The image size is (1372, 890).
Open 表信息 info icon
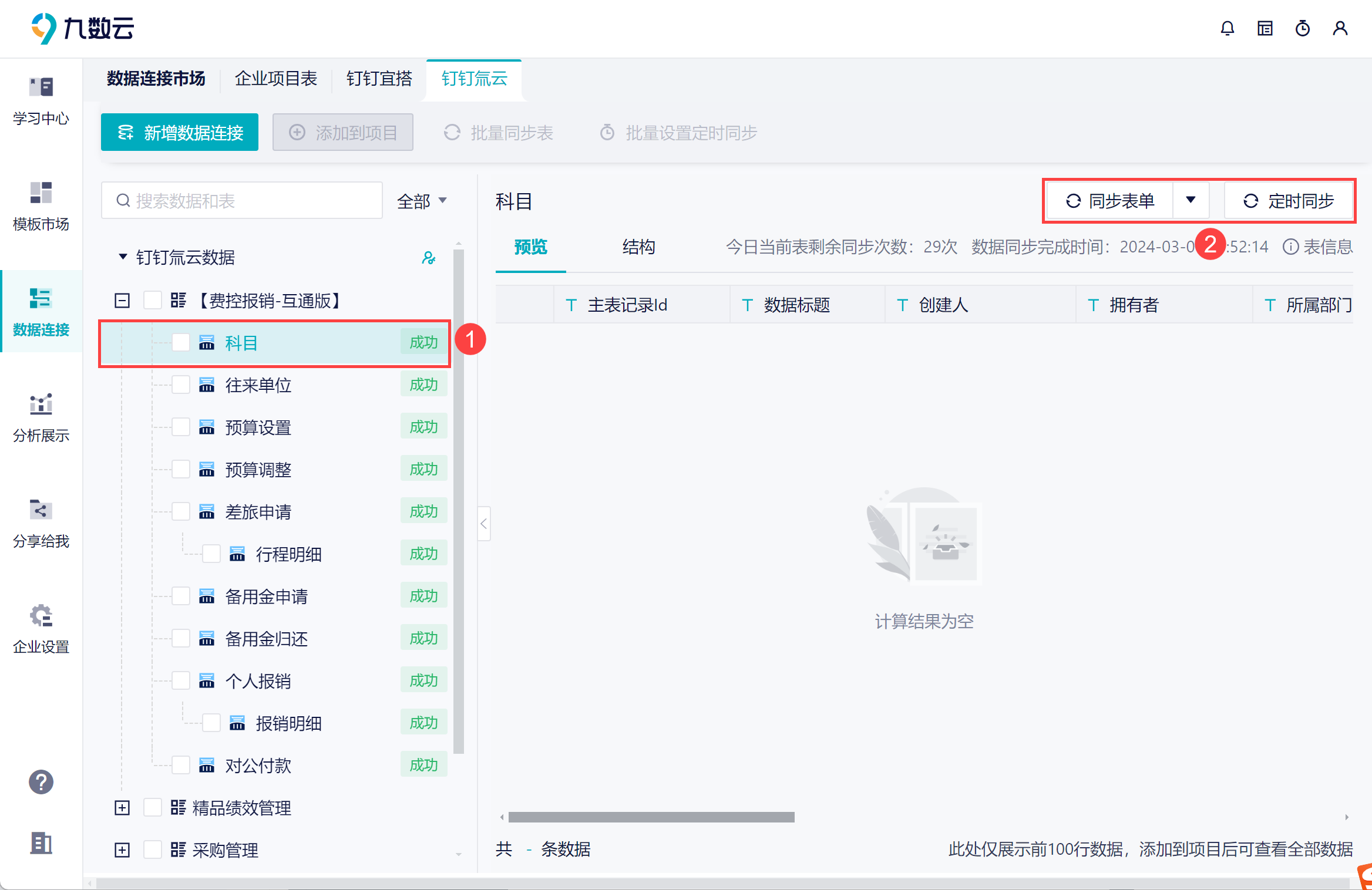1290,247
